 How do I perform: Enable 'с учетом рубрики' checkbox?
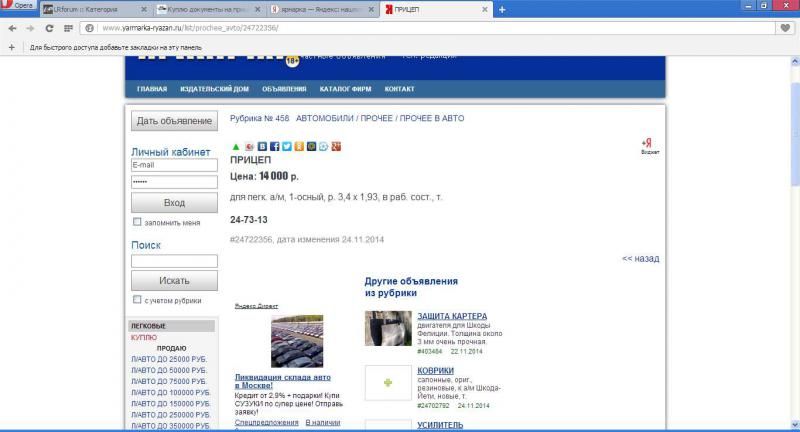click(x=137, y=300)
